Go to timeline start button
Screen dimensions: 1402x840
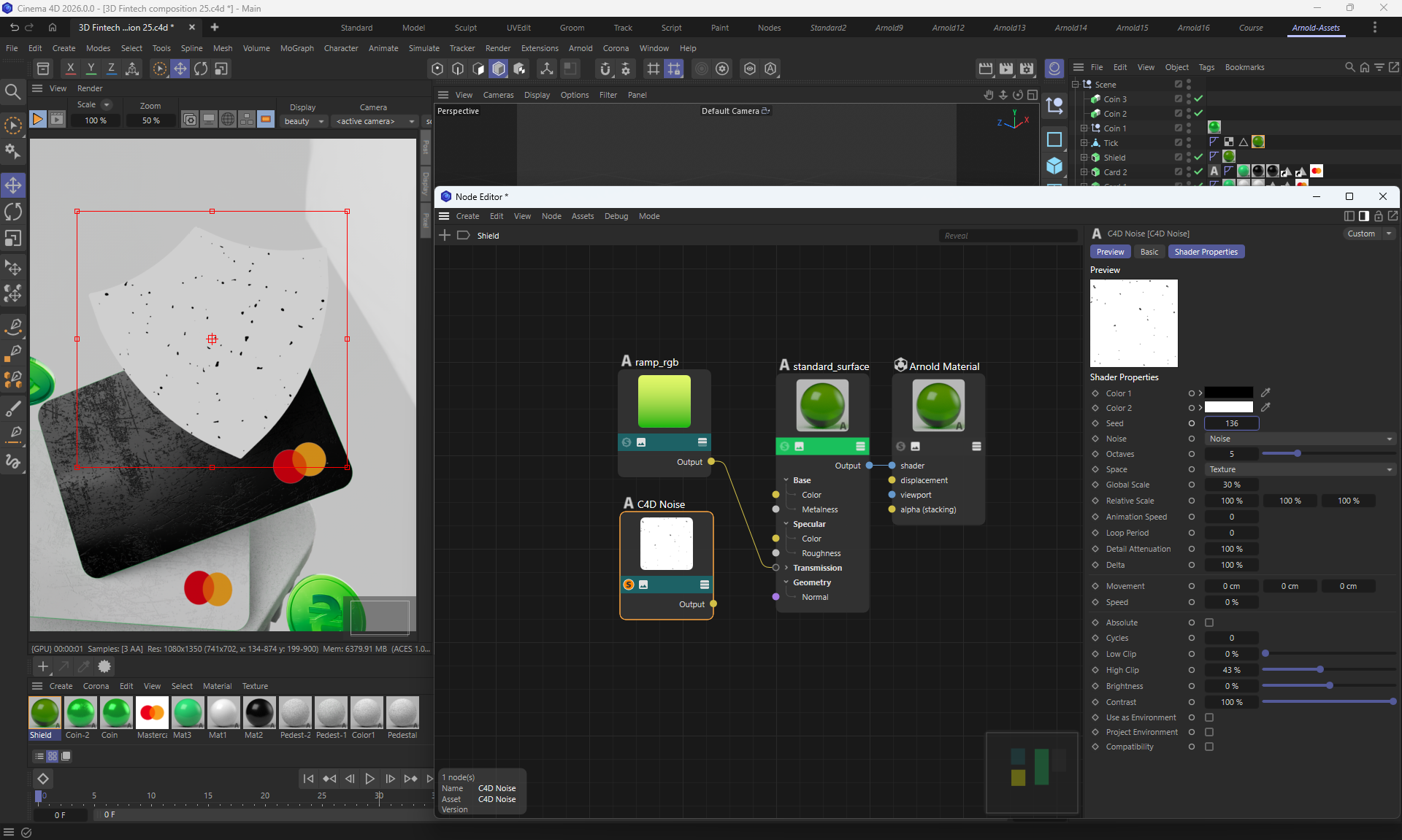click(308, 779)
